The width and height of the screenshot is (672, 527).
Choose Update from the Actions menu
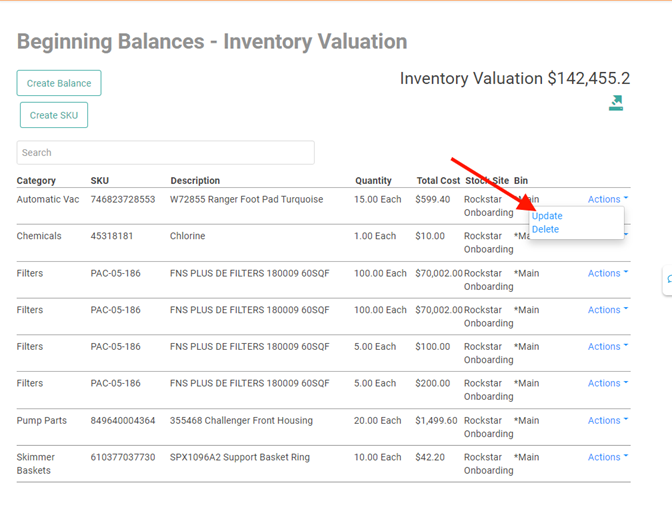tap(547, 216)
